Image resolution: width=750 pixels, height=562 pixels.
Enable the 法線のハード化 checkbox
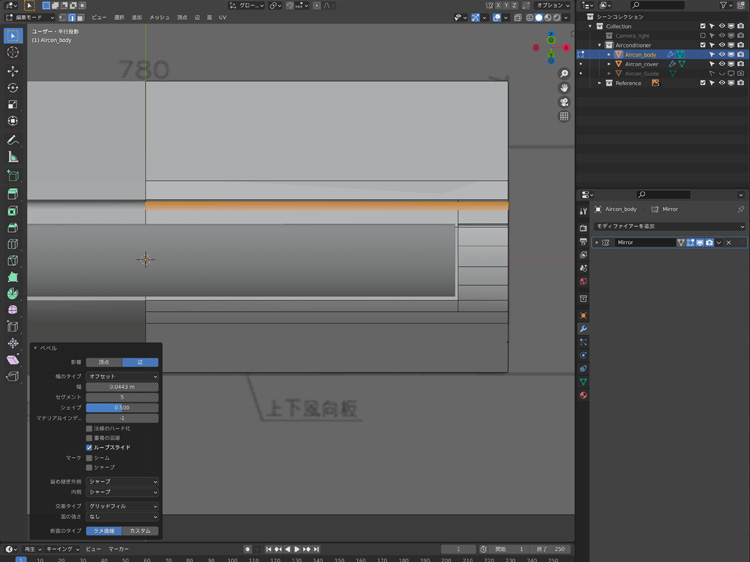89,428
